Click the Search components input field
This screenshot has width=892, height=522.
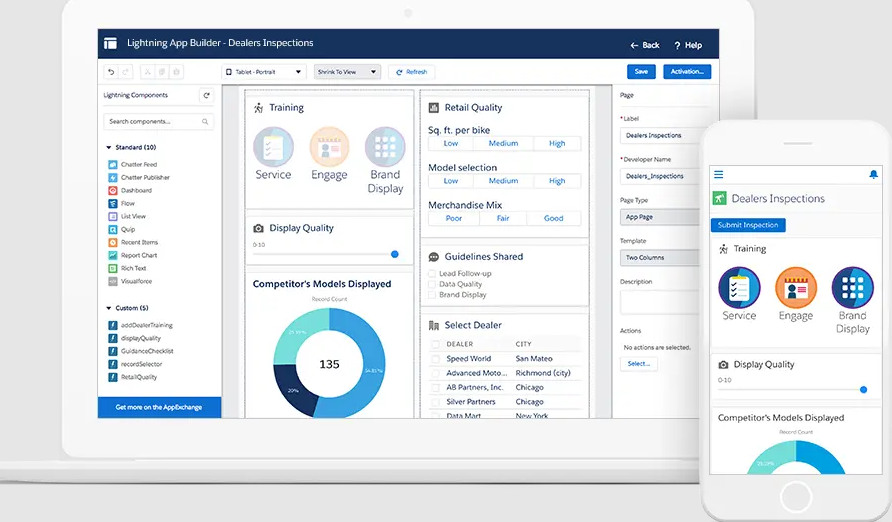click(x=158, y=122)
